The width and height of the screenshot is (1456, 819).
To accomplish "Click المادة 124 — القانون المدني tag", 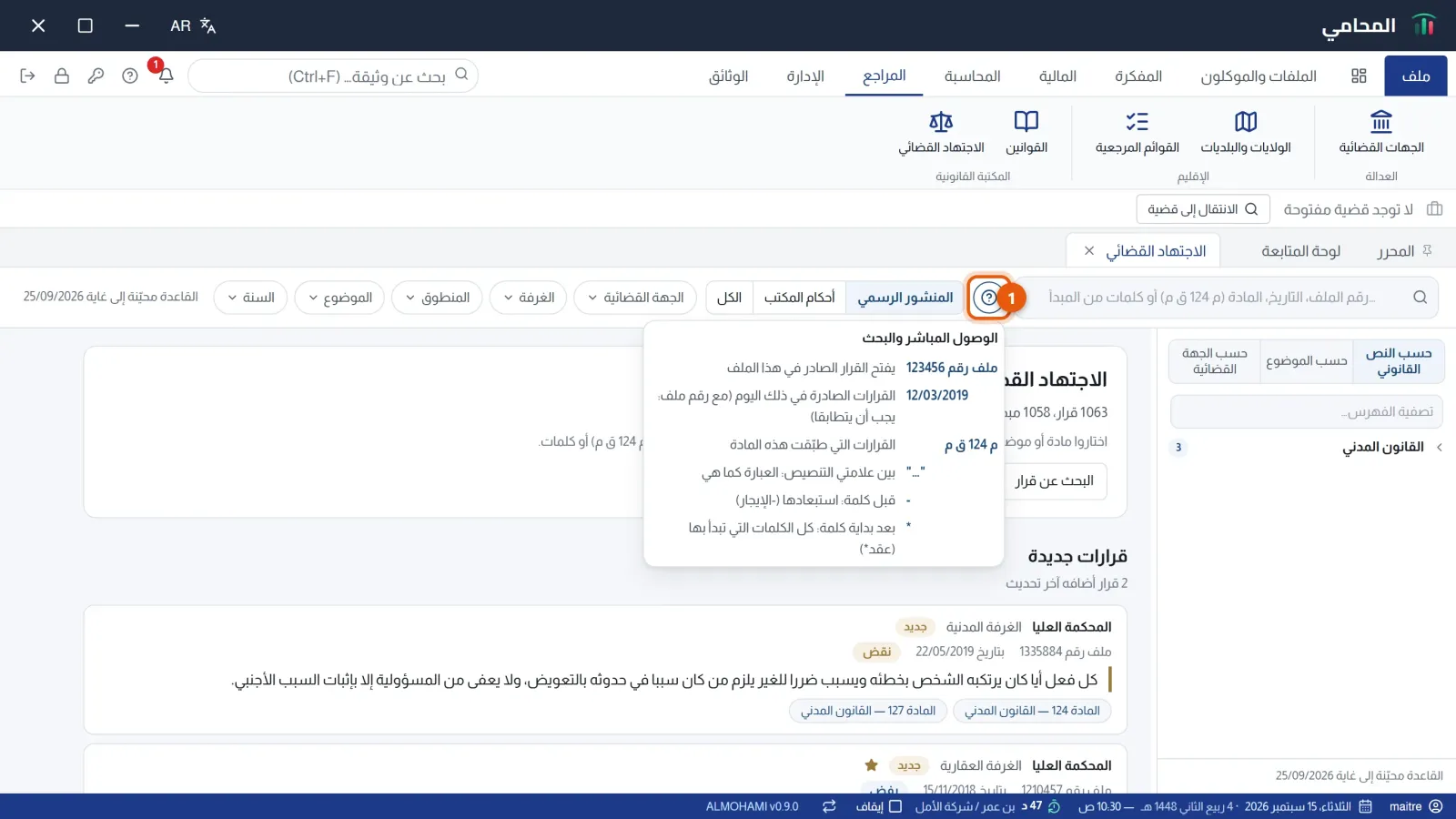I will point(1032,711).
